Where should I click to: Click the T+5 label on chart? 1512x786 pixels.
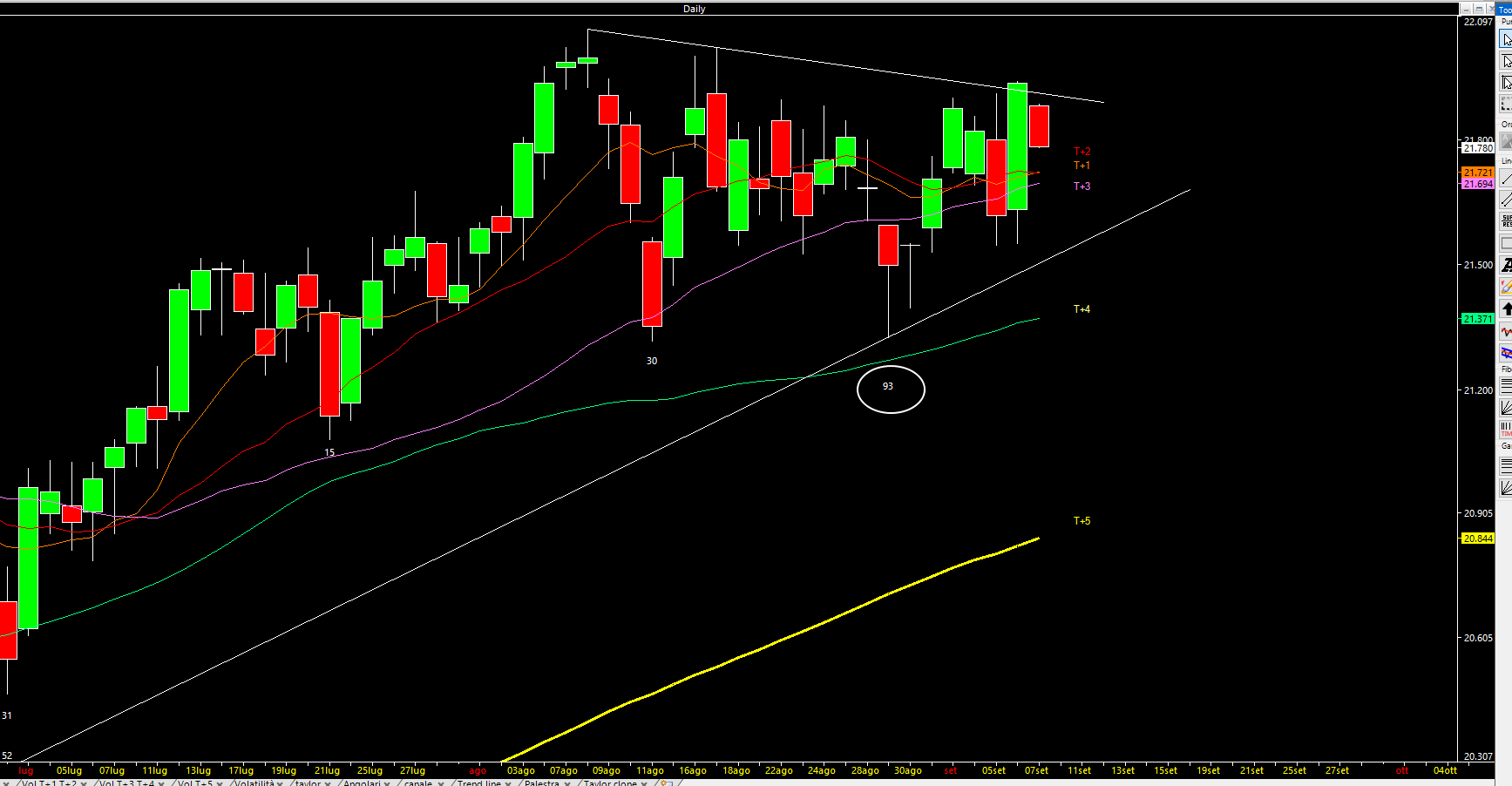click(1081, 521)
